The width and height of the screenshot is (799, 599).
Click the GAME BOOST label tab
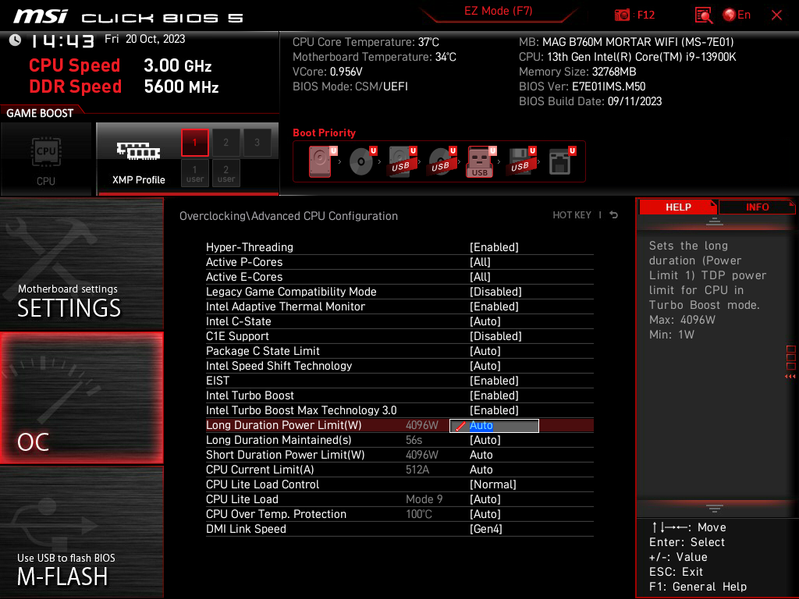[40, 113]
